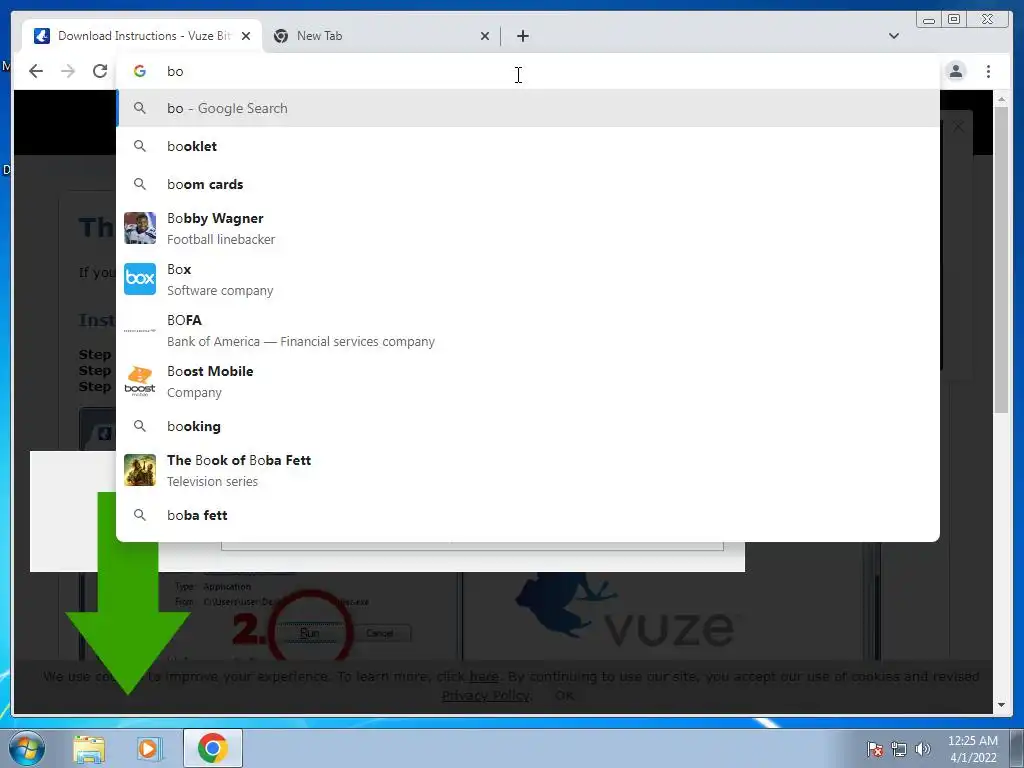Click the Cancel button in the Vuze instructions
Image resolution: width=1024 pixels, height=768 pixels.
379,633
